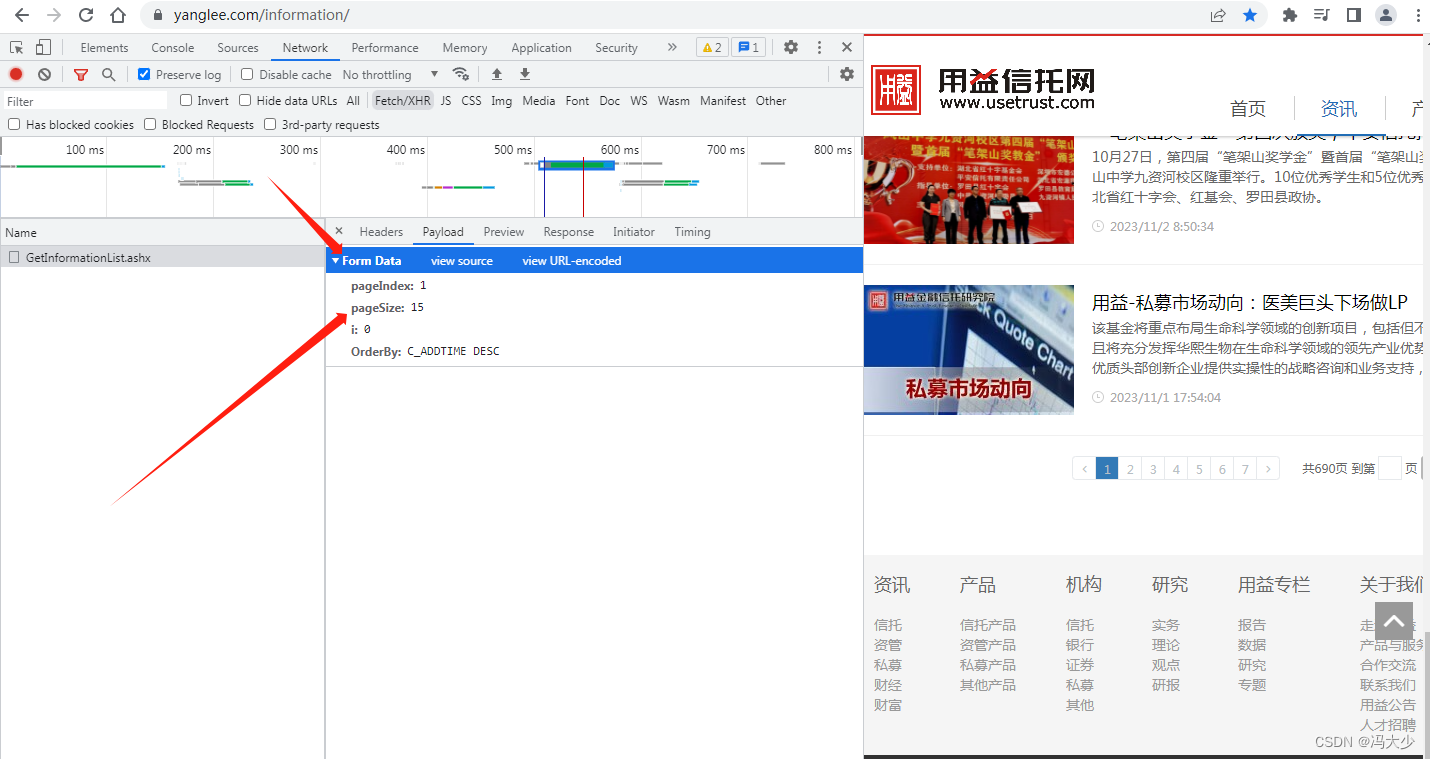Check the Blocked Requests checkbox
This screenshot has width=1430, height=759.
pyautogui.click(x=150, y=124)
